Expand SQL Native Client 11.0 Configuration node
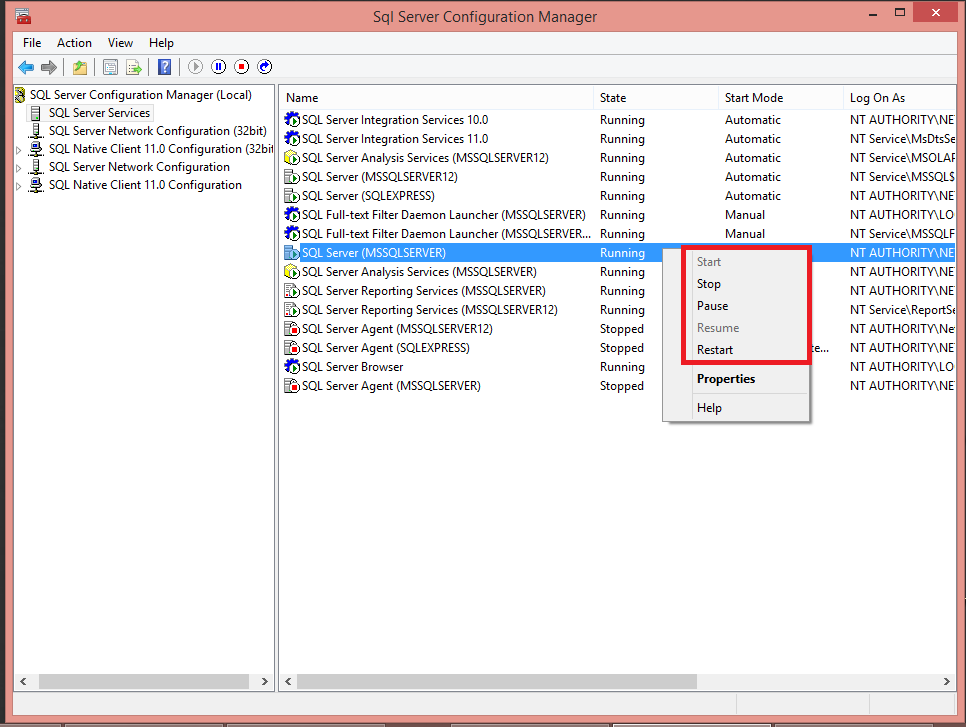The width and height of the screenshot is (966, 728). coord(18,185)
